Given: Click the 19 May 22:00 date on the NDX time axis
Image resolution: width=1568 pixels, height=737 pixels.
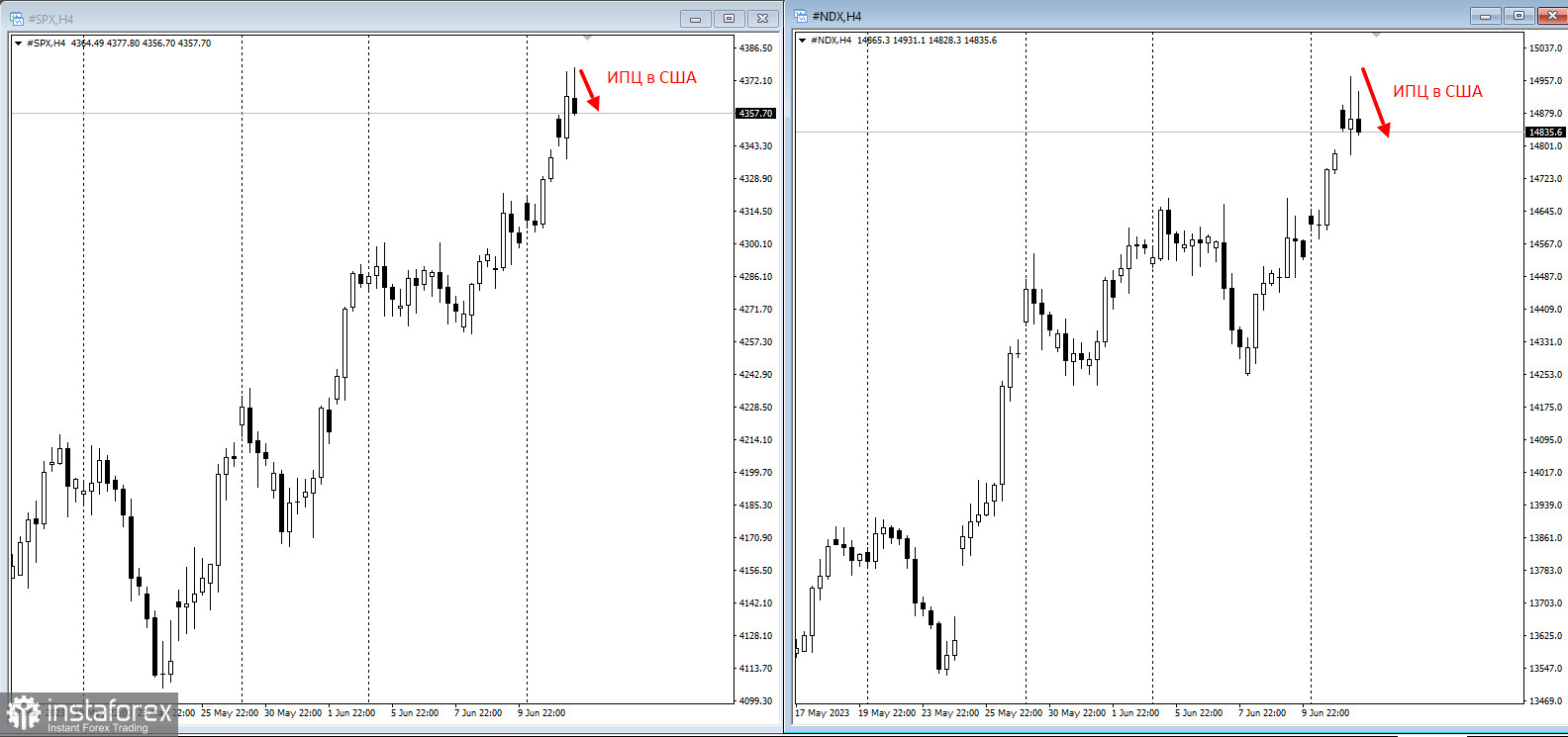Looking at the screenshot, I should point(887,713).
